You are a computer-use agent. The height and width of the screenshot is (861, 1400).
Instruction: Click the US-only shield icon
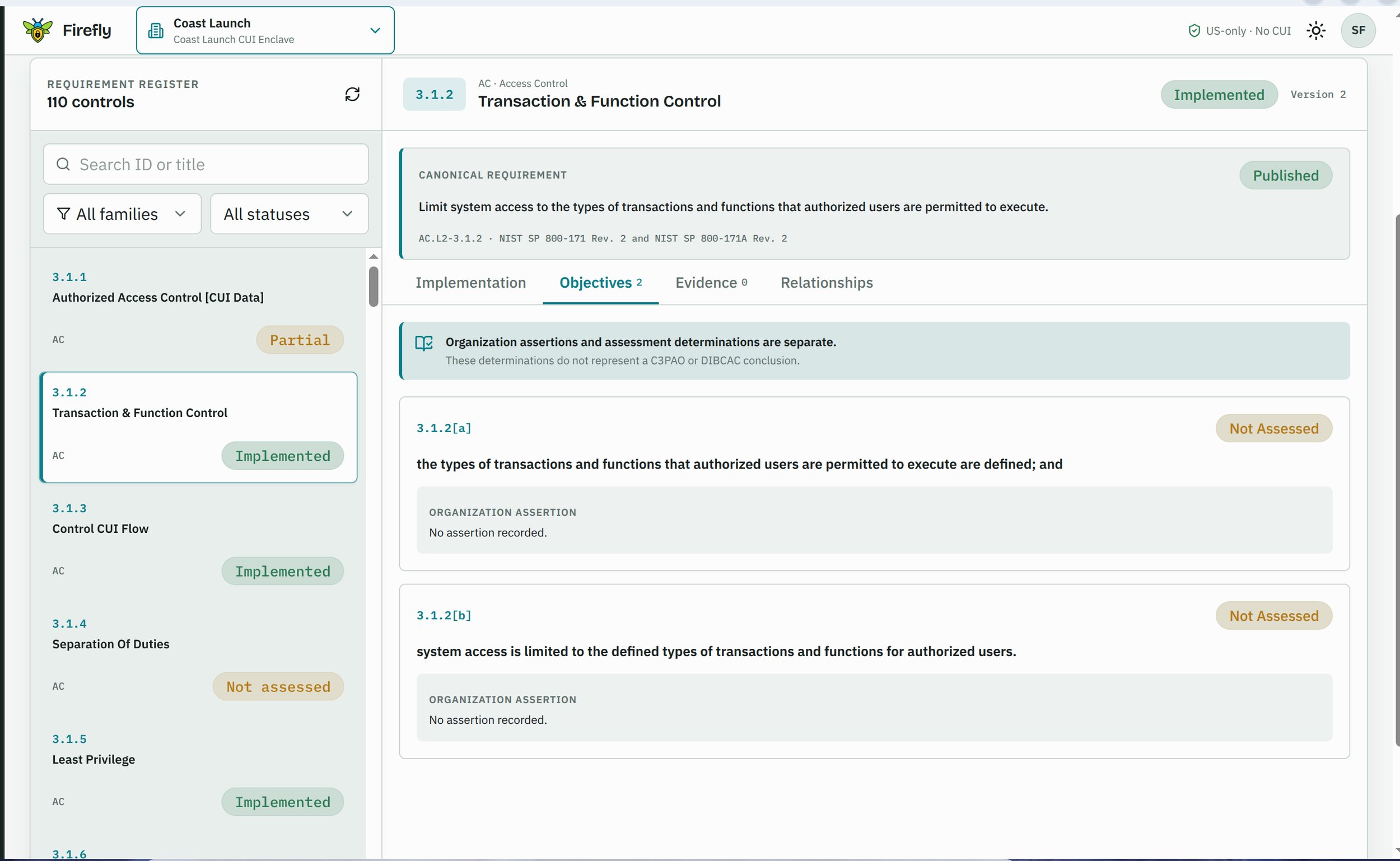1194,31
